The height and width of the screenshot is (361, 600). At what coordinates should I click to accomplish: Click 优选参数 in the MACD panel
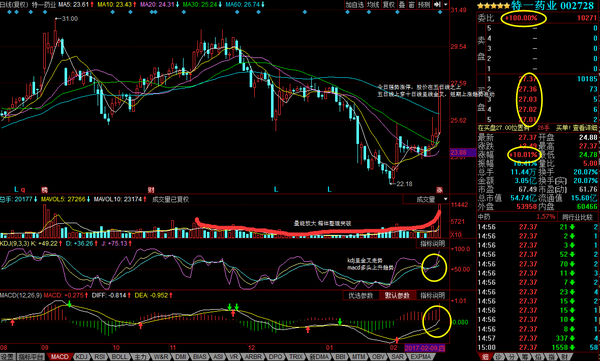(360, 295)
